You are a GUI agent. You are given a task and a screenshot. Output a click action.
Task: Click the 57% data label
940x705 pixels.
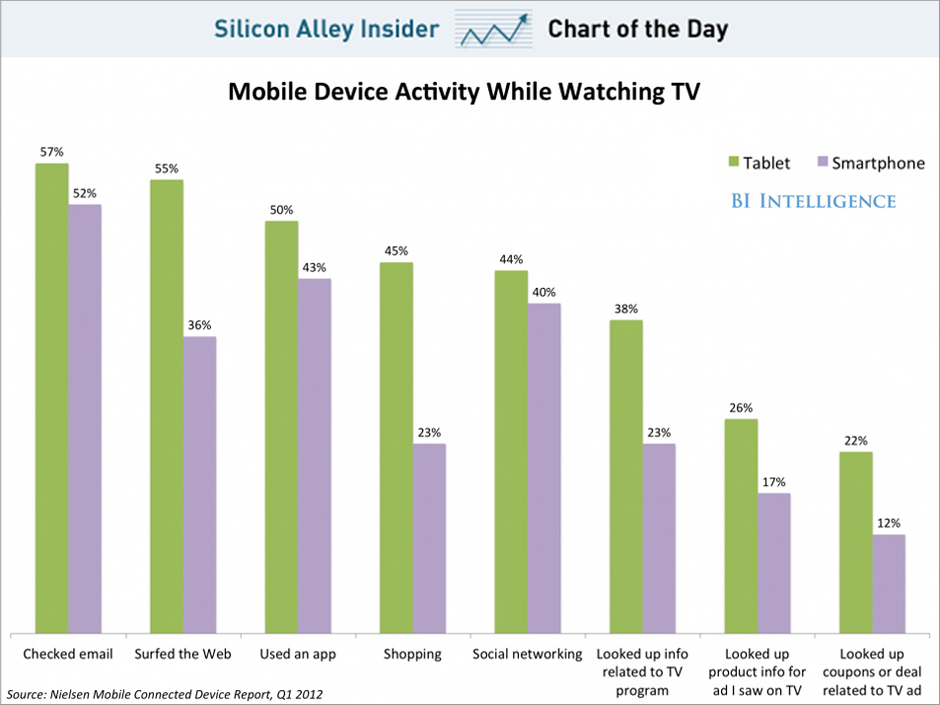click(52, 152)
